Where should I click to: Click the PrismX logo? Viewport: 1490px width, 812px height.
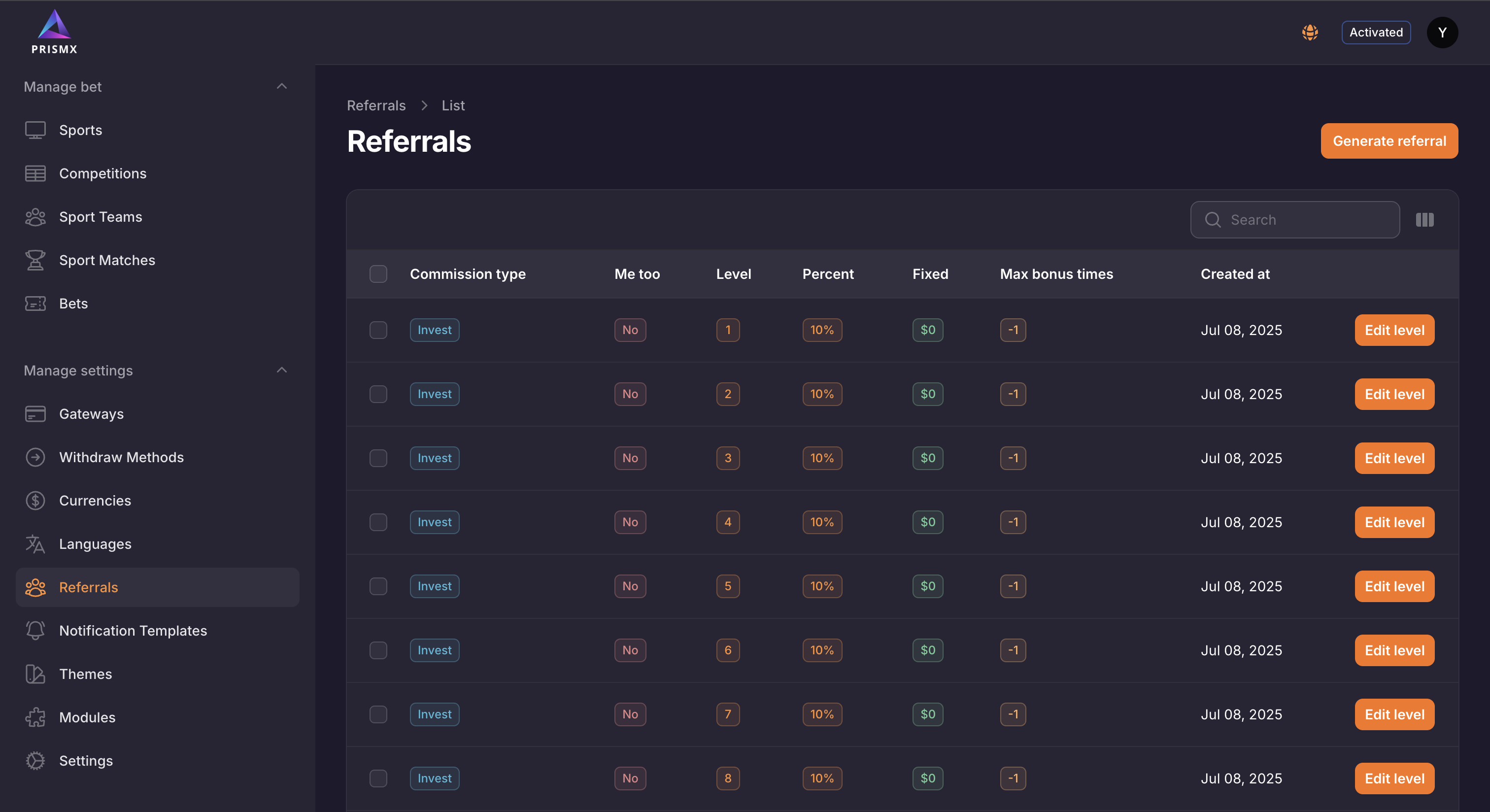pyautogui.click(x=54, y=33)
